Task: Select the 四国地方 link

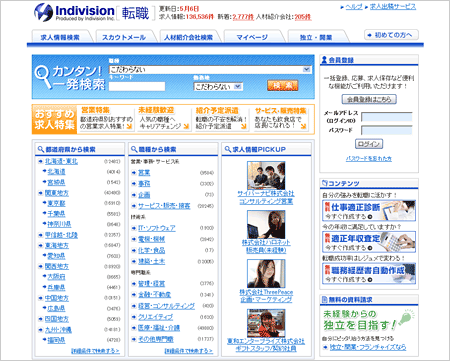Action: [57, 319]
